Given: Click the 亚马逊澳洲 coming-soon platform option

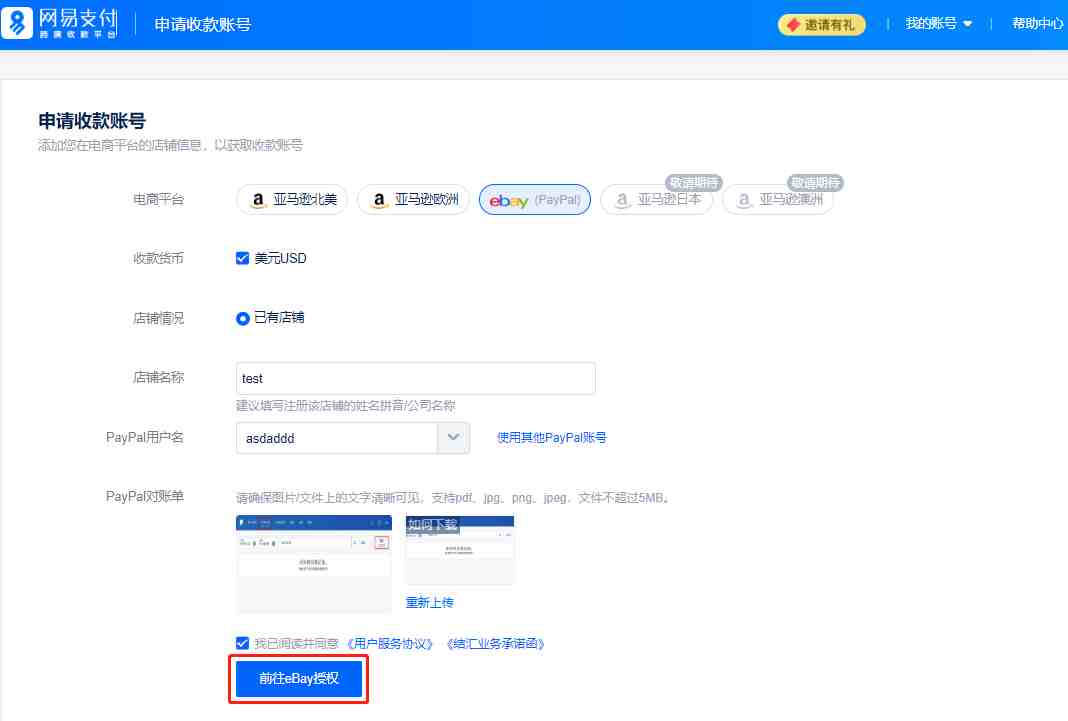Looking at the screenshot, I should click(779, 199).
